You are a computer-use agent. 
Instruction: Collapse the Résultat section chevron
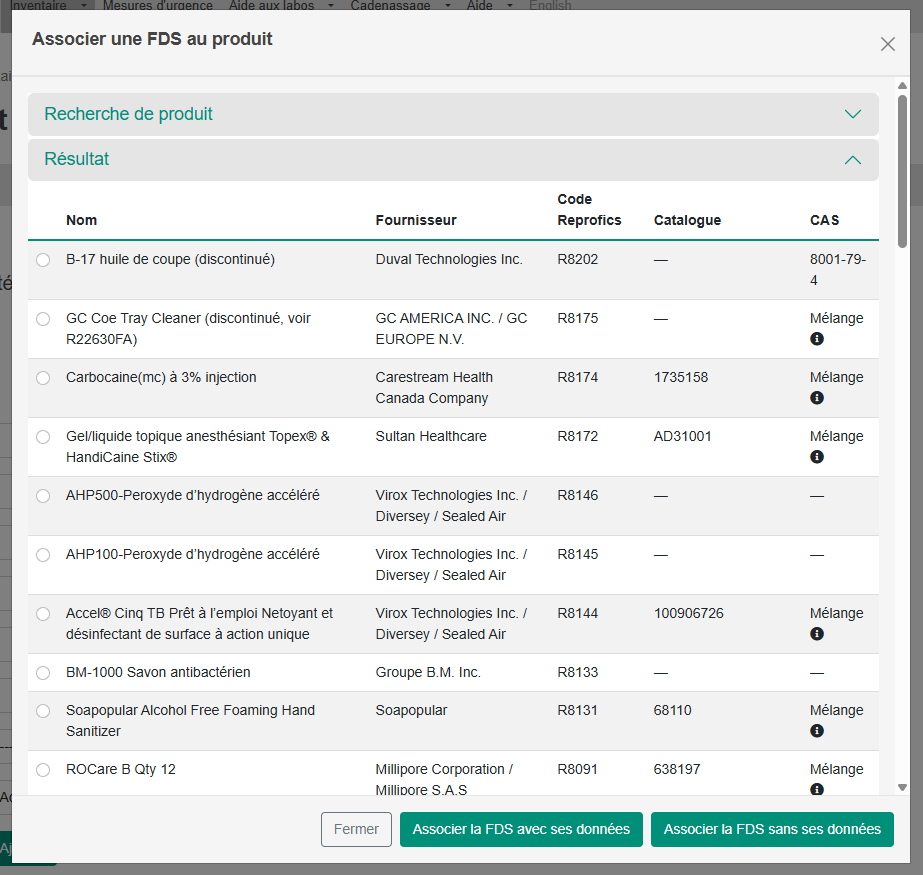click(852, 160)
